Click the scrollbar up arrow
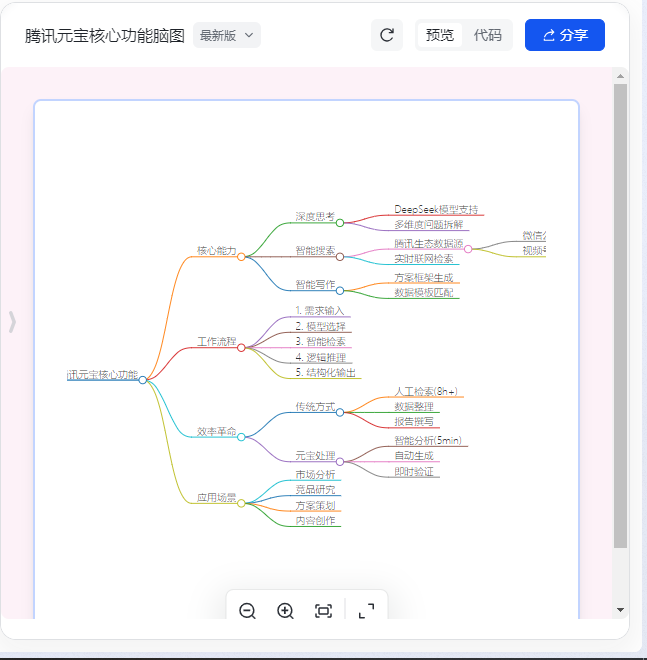The width and height of the screenshot is (647, 660). click(620, 76)
